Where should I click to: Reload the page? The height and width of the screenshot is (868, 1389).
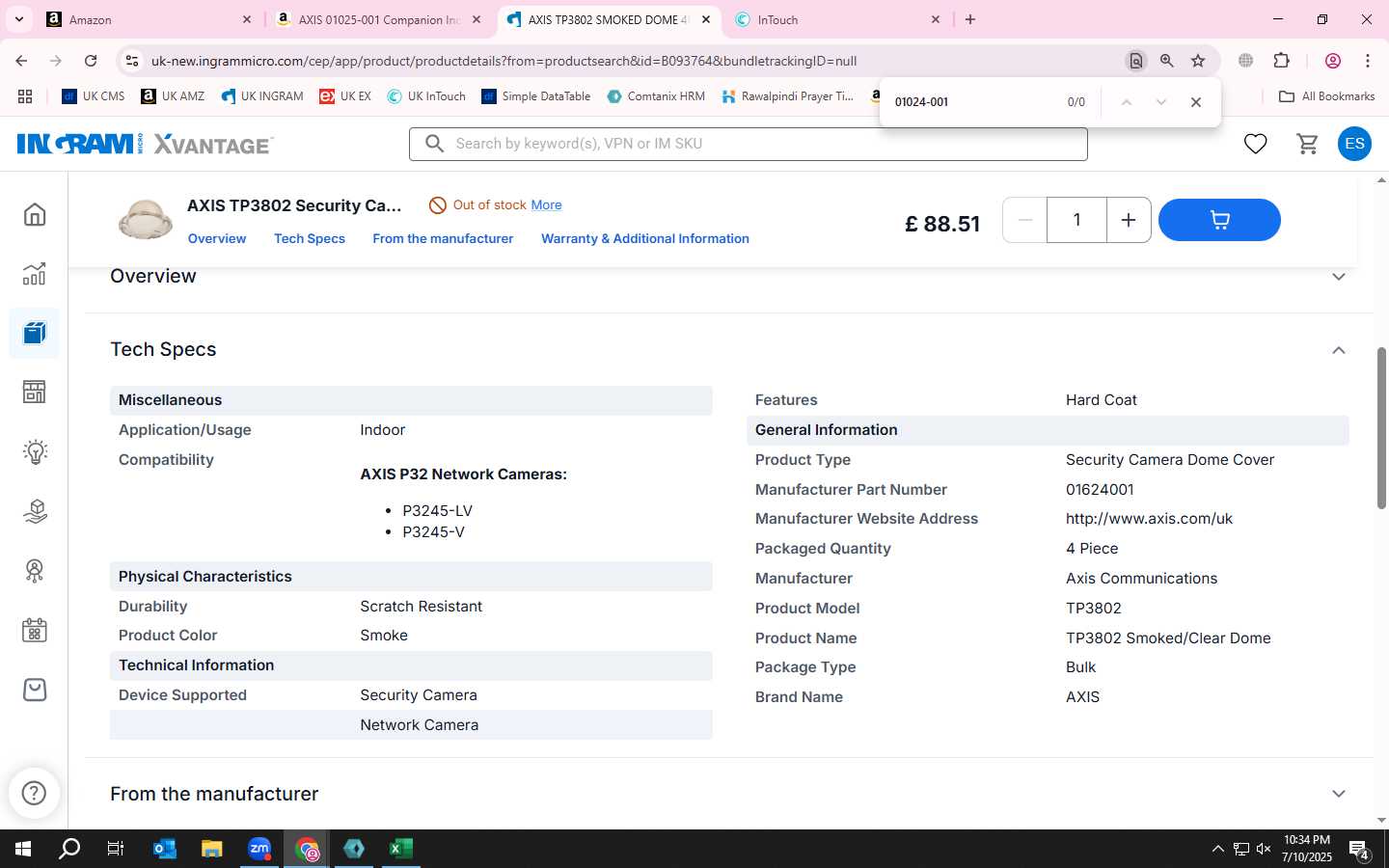[x=91, y=61]
